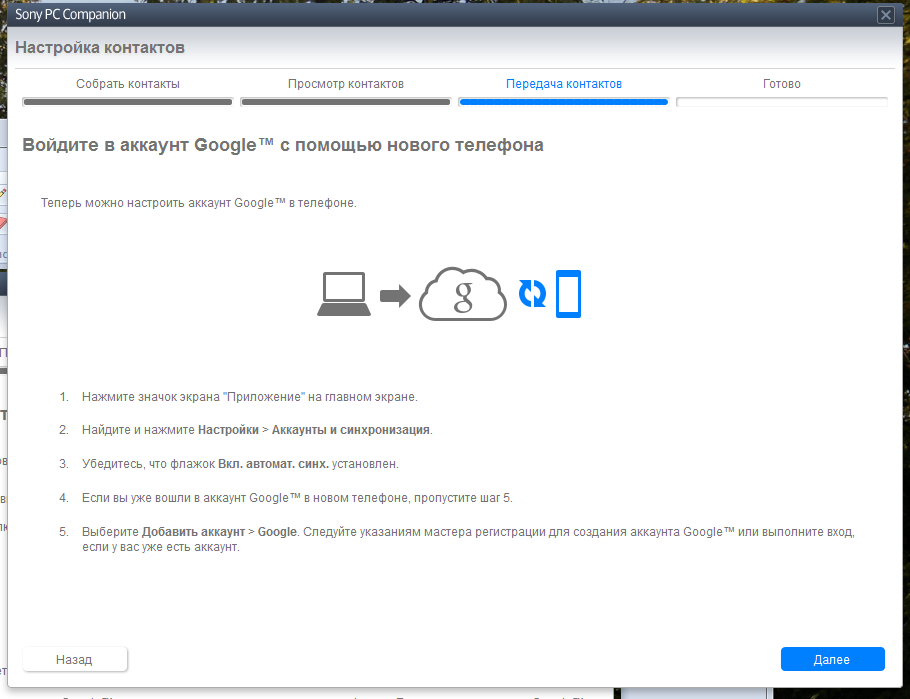
Task: Select the Просмотр контактов step
Action: click(346, 84)
